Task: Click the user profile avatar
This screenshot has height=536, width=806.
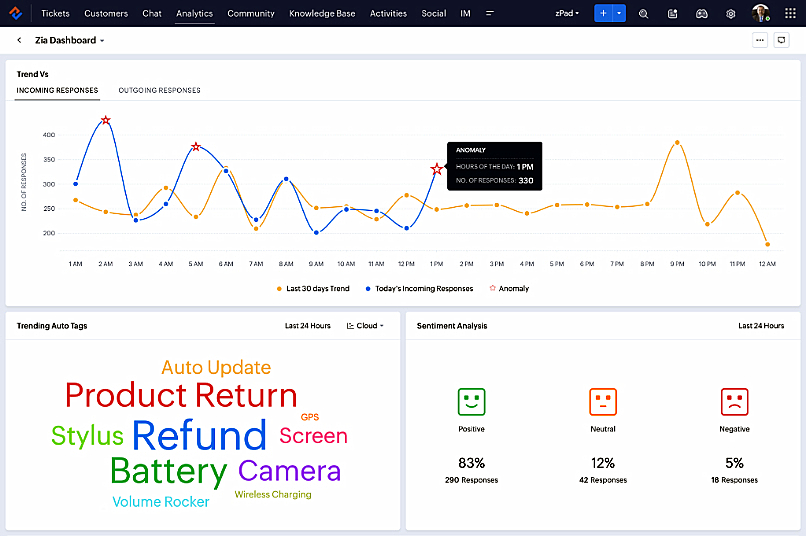Action: point(761,14)
